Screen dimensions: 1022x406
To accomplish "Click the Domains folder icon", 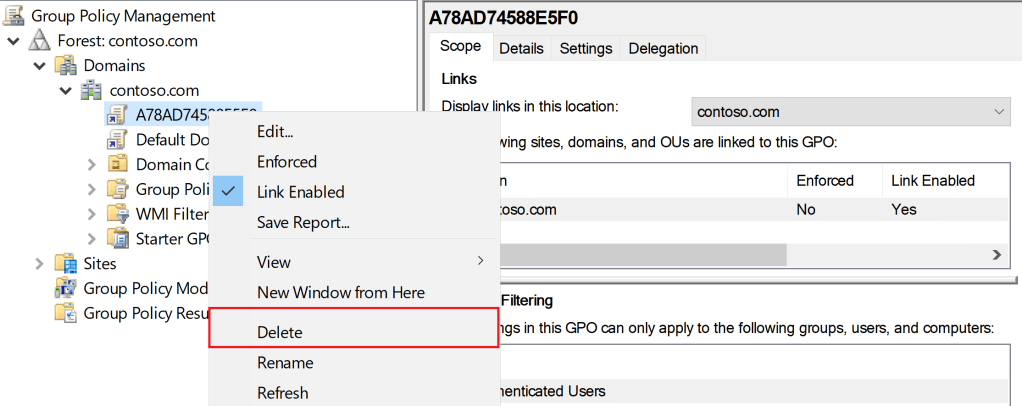I will tap(67, 65).
